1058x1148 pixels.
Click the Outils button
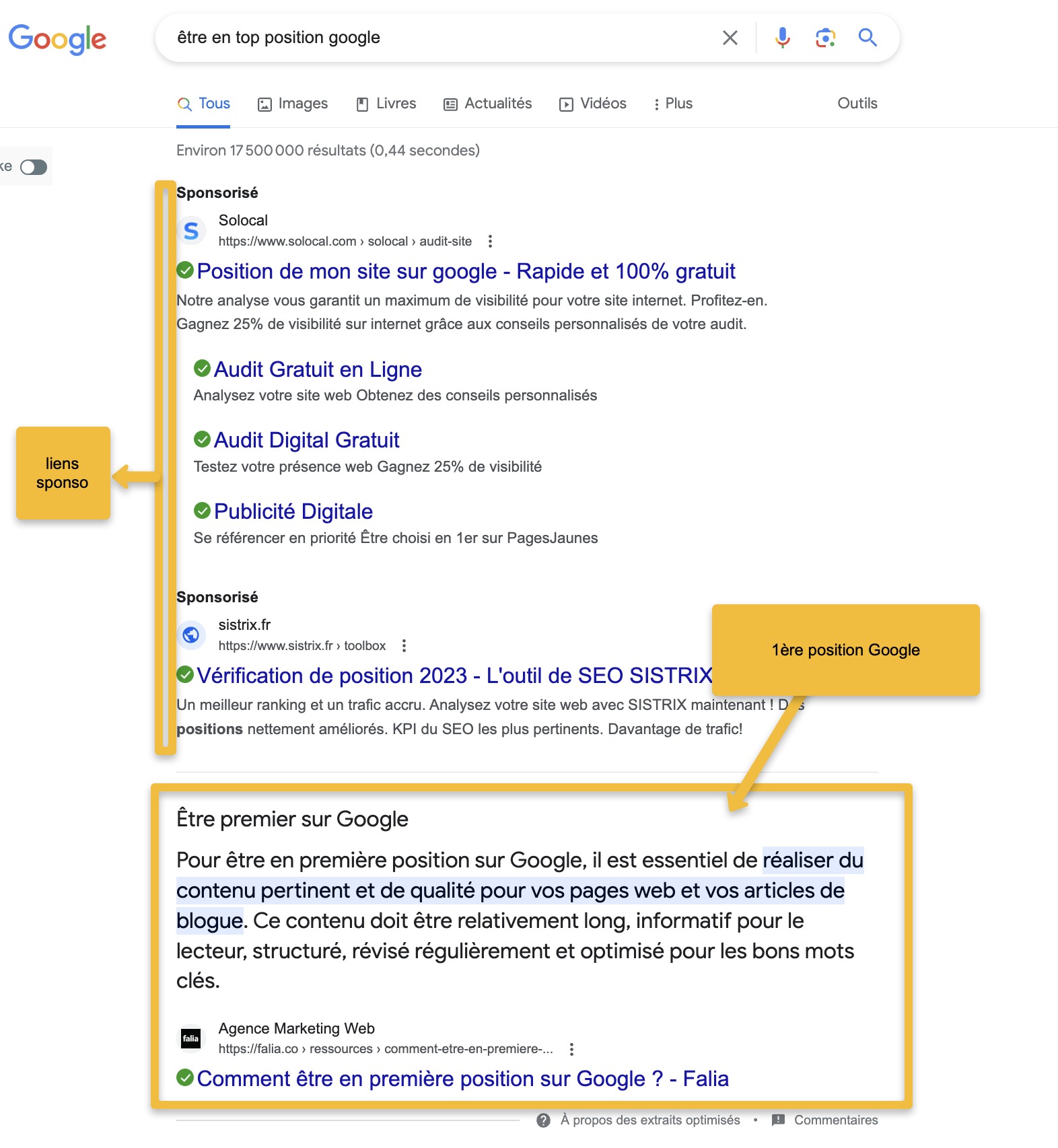[x=857, y=104]
